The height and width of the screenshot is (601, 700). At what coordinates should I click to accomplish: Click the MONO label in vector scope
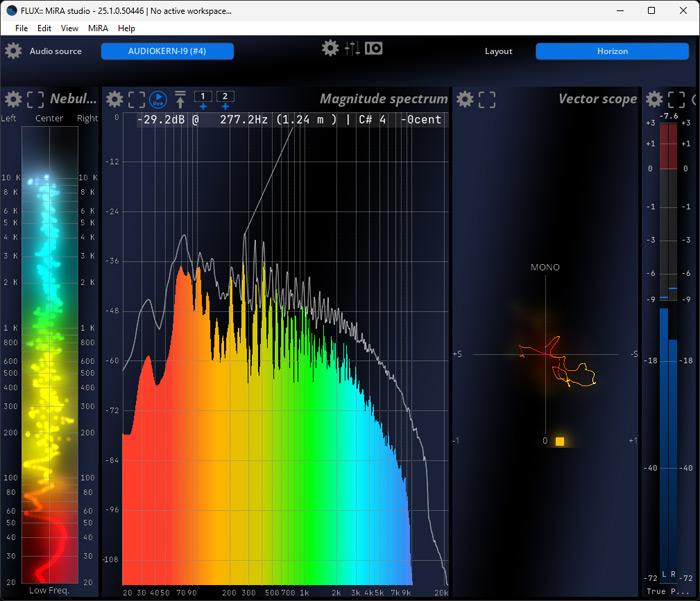point(545,267)
